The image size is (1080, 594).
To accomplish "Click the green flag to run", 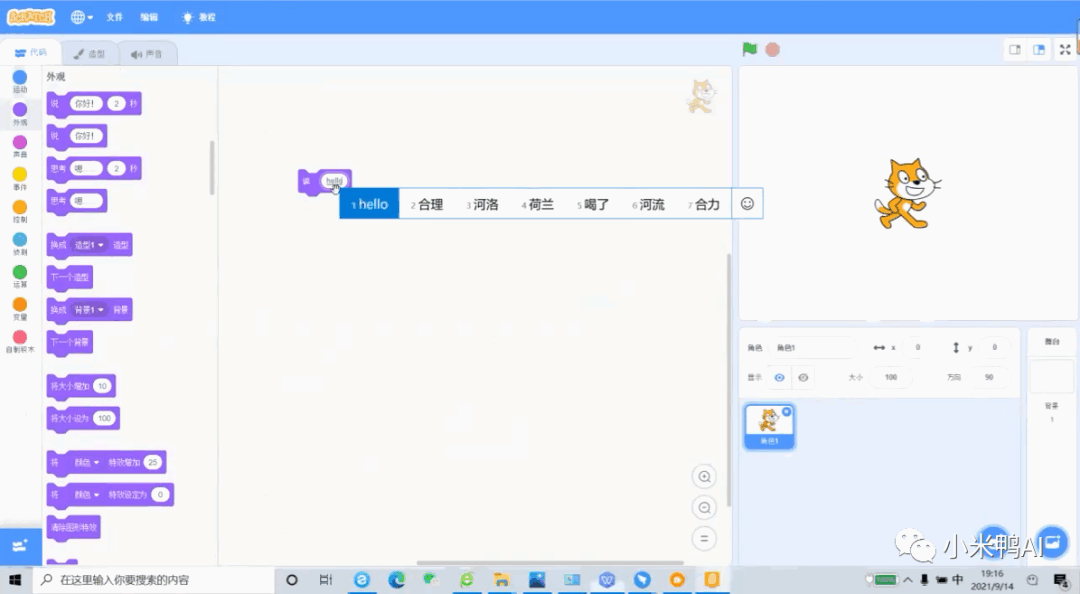I will (x=749, y=48).
